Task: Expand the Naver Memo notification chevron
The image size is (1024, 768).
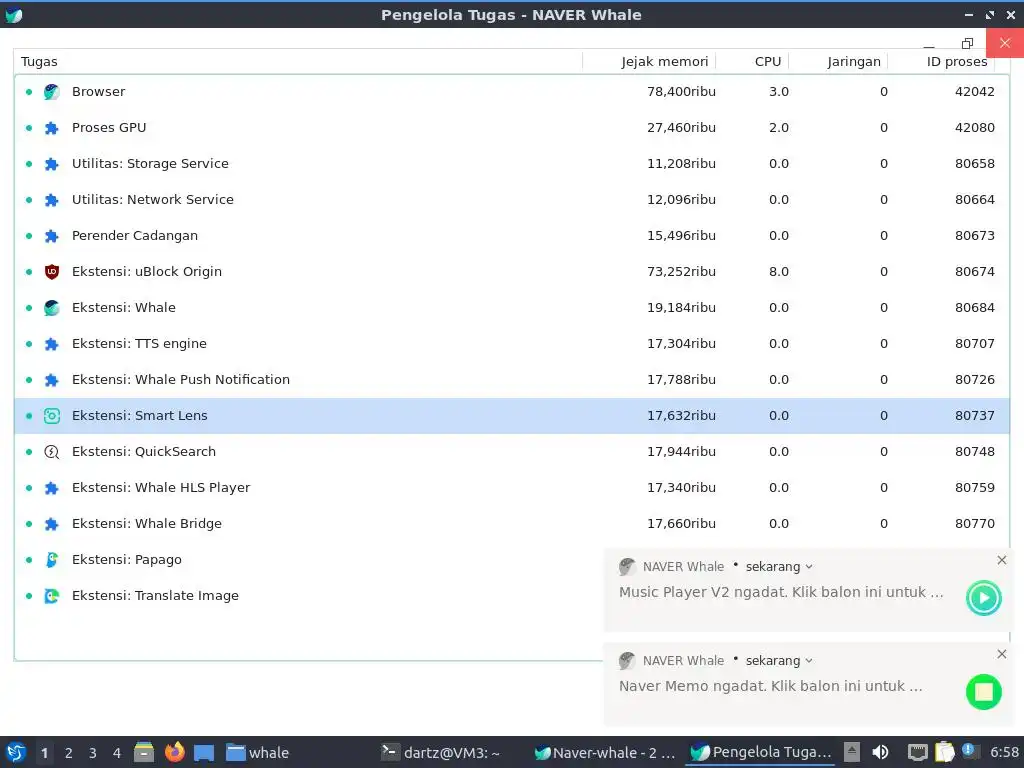Action: click(x=809, y=661)
